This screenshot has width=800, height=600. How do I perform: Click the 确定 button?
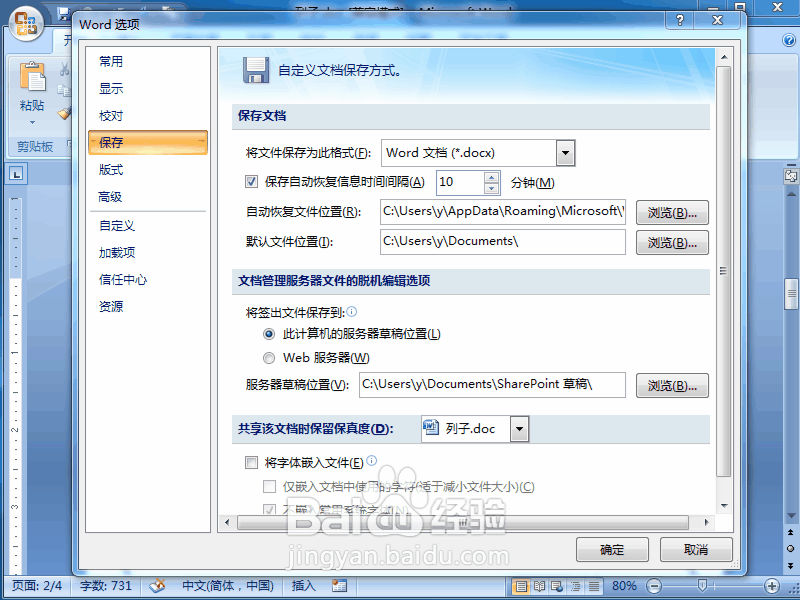(612, 550)
